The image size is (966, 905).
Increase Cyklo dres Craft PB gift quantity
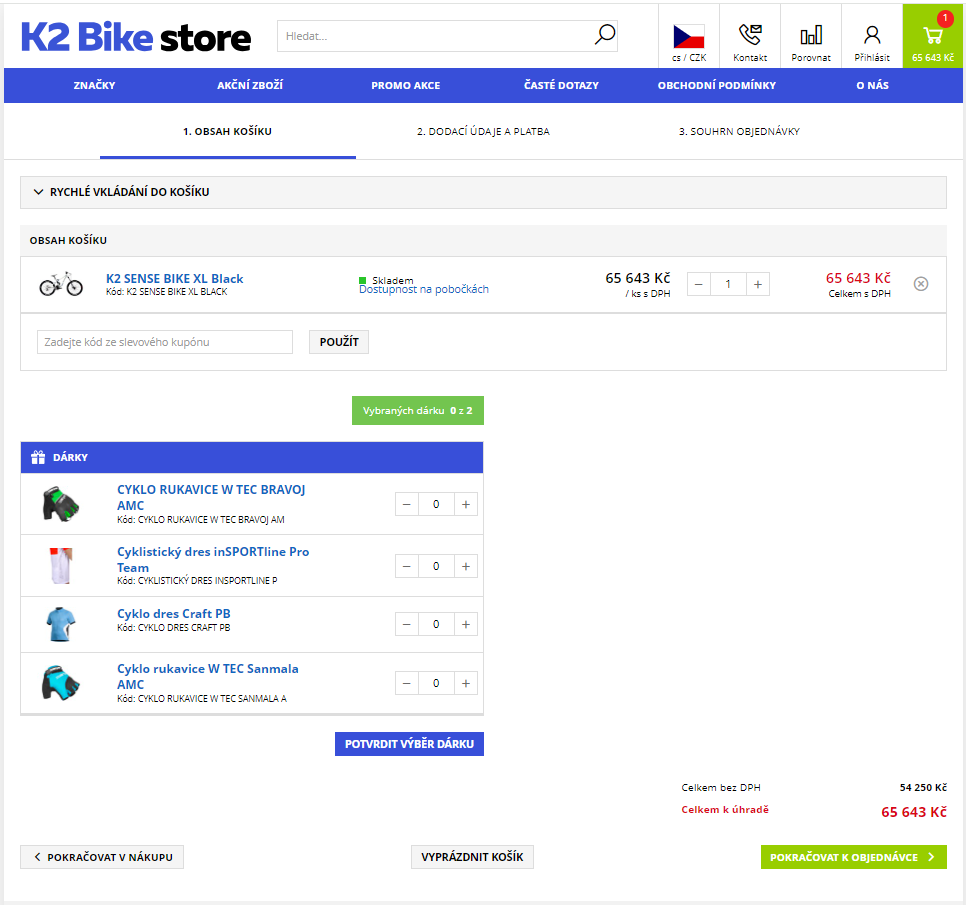coord(466,624)
